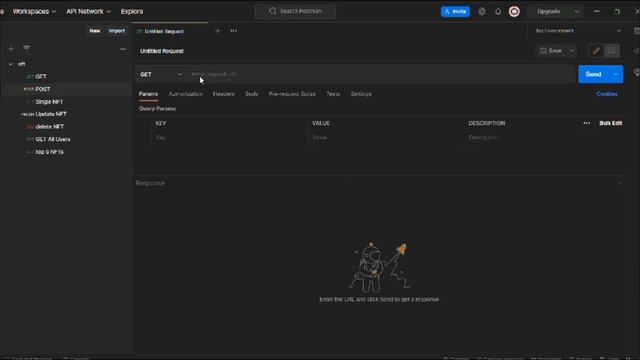Screen dimensions: 640x360
Task: Open the No Environment selector
Action: 578,31
